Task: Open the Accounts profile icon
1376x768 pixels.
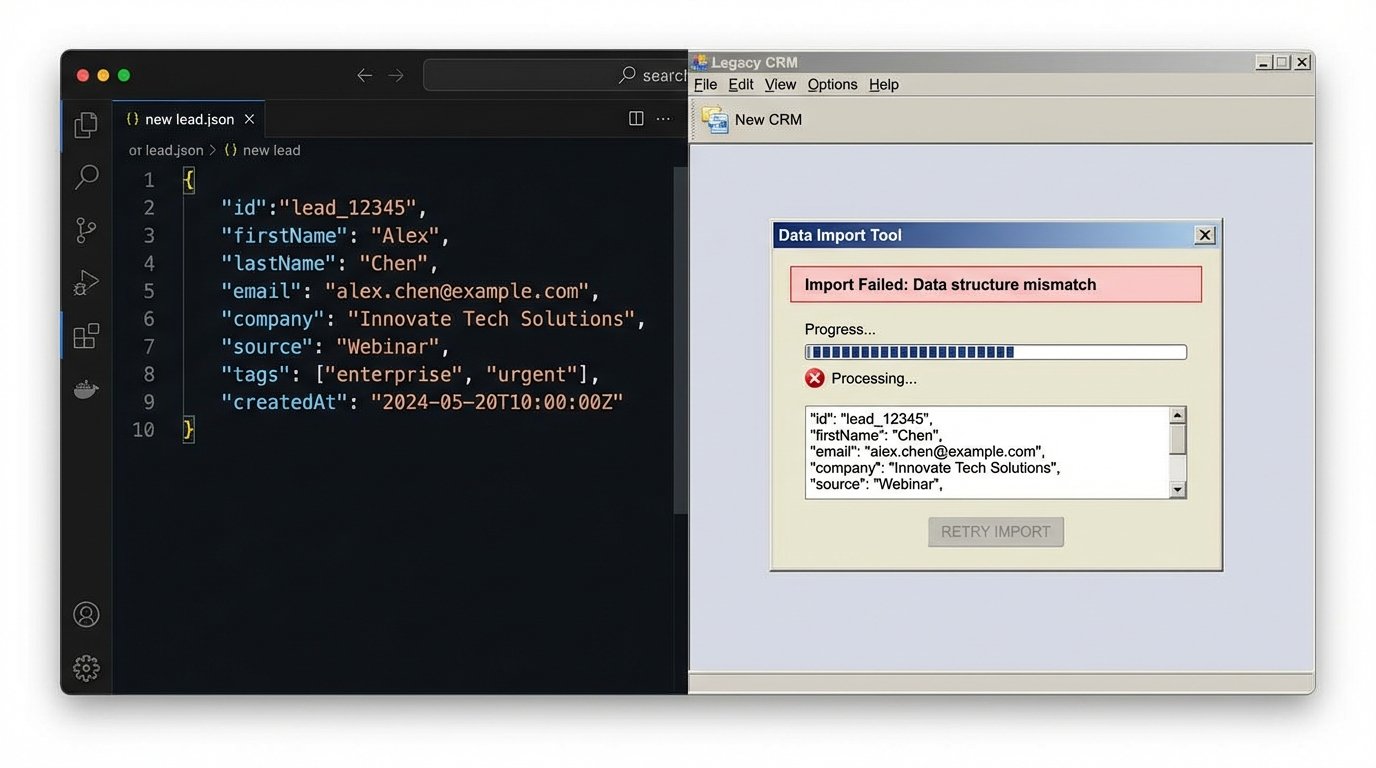Action: coord(86,614)
